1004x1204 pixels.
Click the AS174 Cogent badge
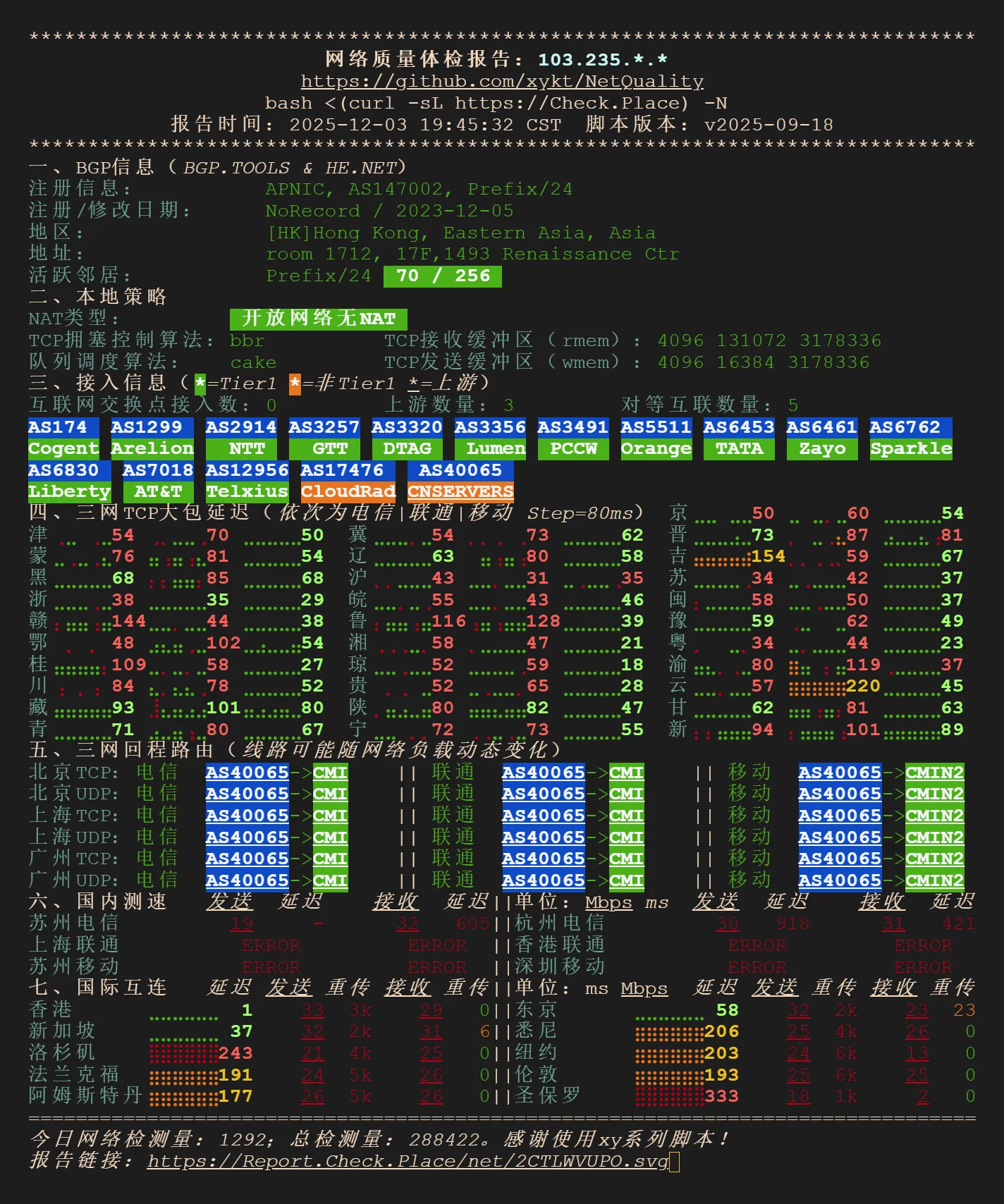click(63, 438)
